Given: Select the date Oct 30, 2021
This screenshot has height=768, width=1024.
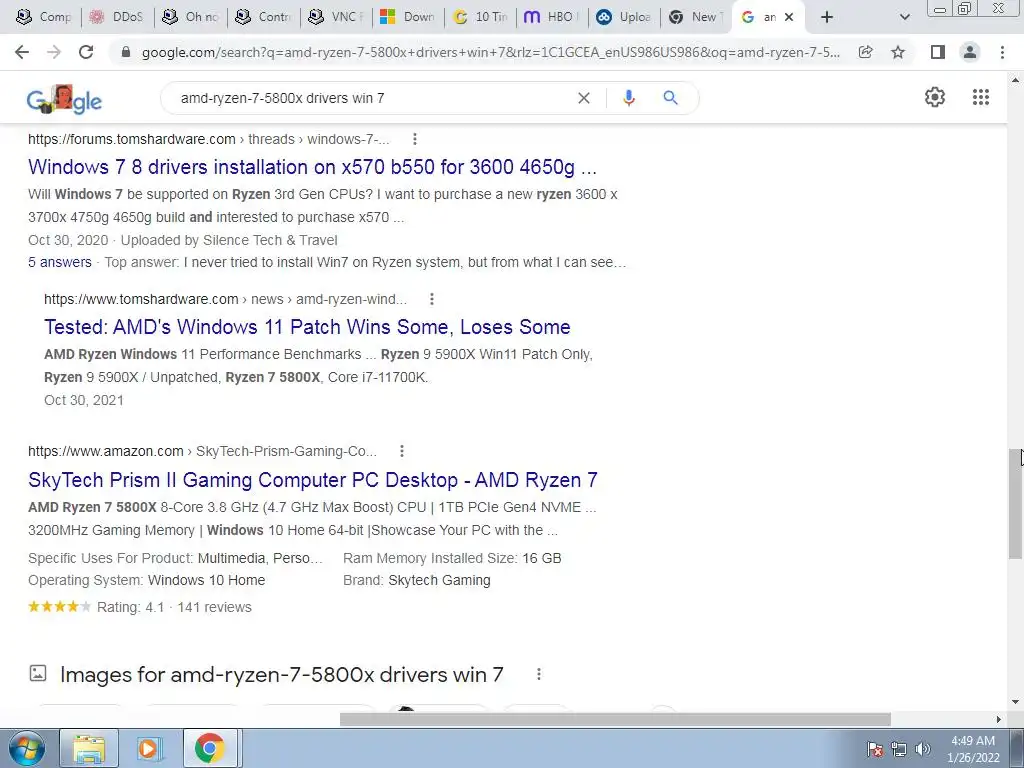Looking at the screenshot, I should click(84, 400).
